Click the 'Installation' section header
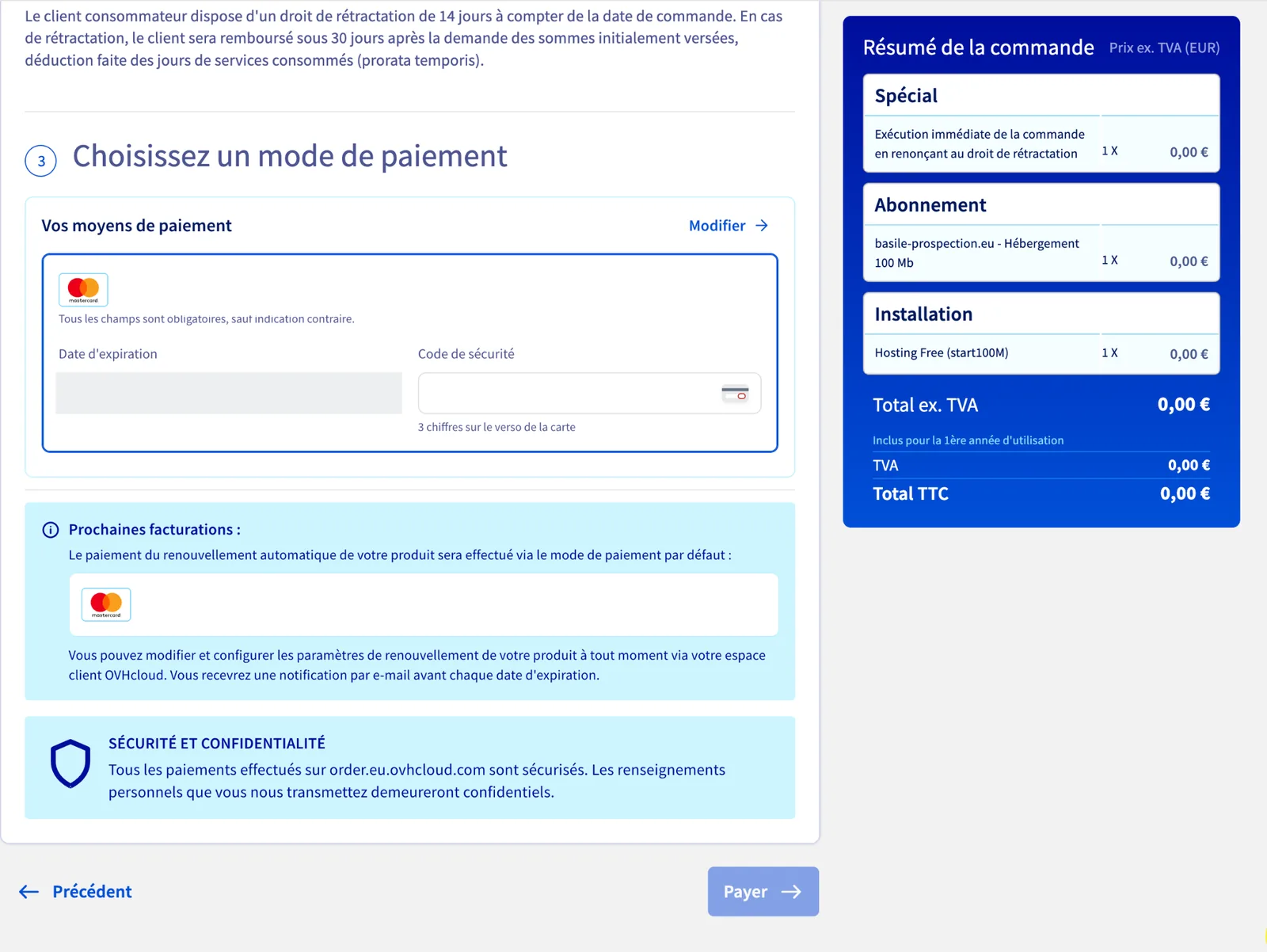 point(923,314)
